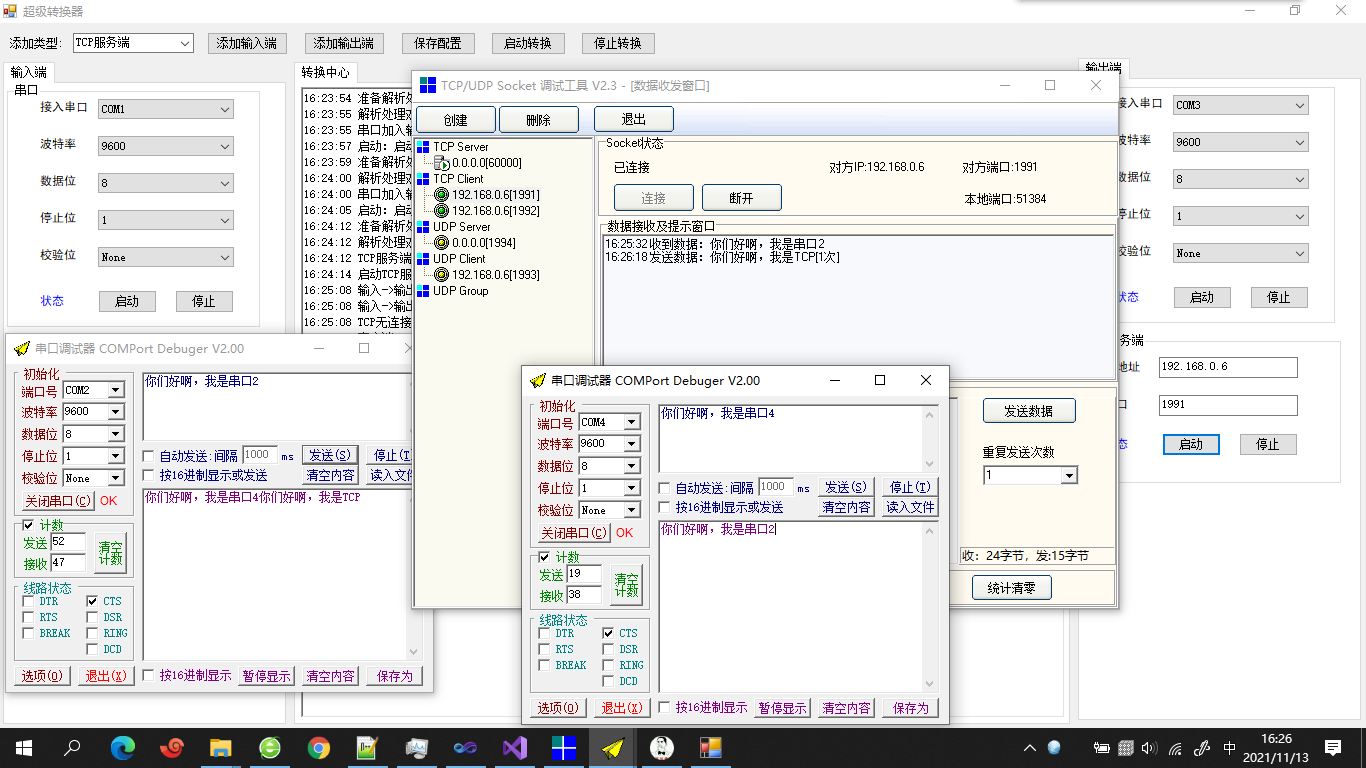
Task: Open the blue window-grid taskbar app
Action: (x=564, y=747)
